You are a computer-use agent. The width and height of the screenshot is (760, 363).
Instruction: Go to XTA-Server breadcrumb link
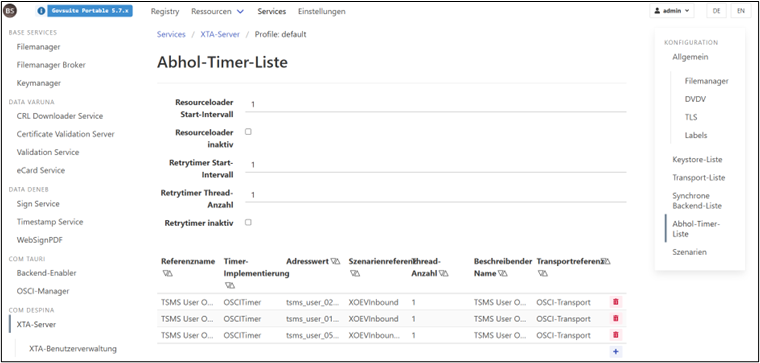[220, 34]
